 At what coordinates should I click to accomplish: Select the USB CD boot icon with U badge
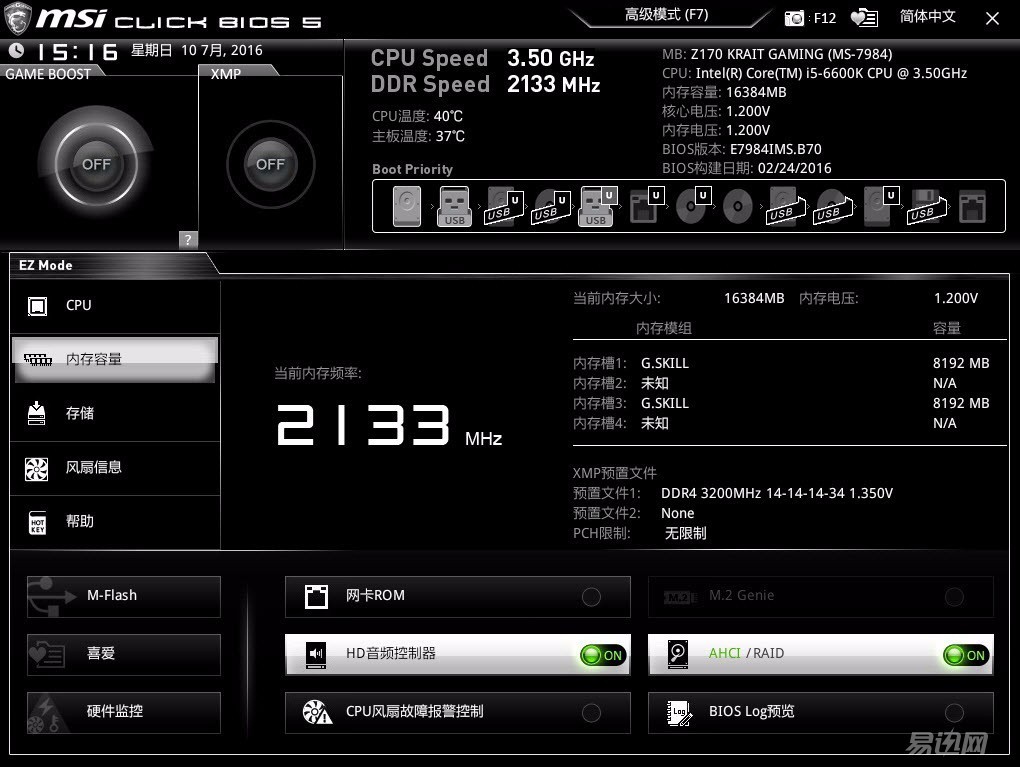pos(551,206)
